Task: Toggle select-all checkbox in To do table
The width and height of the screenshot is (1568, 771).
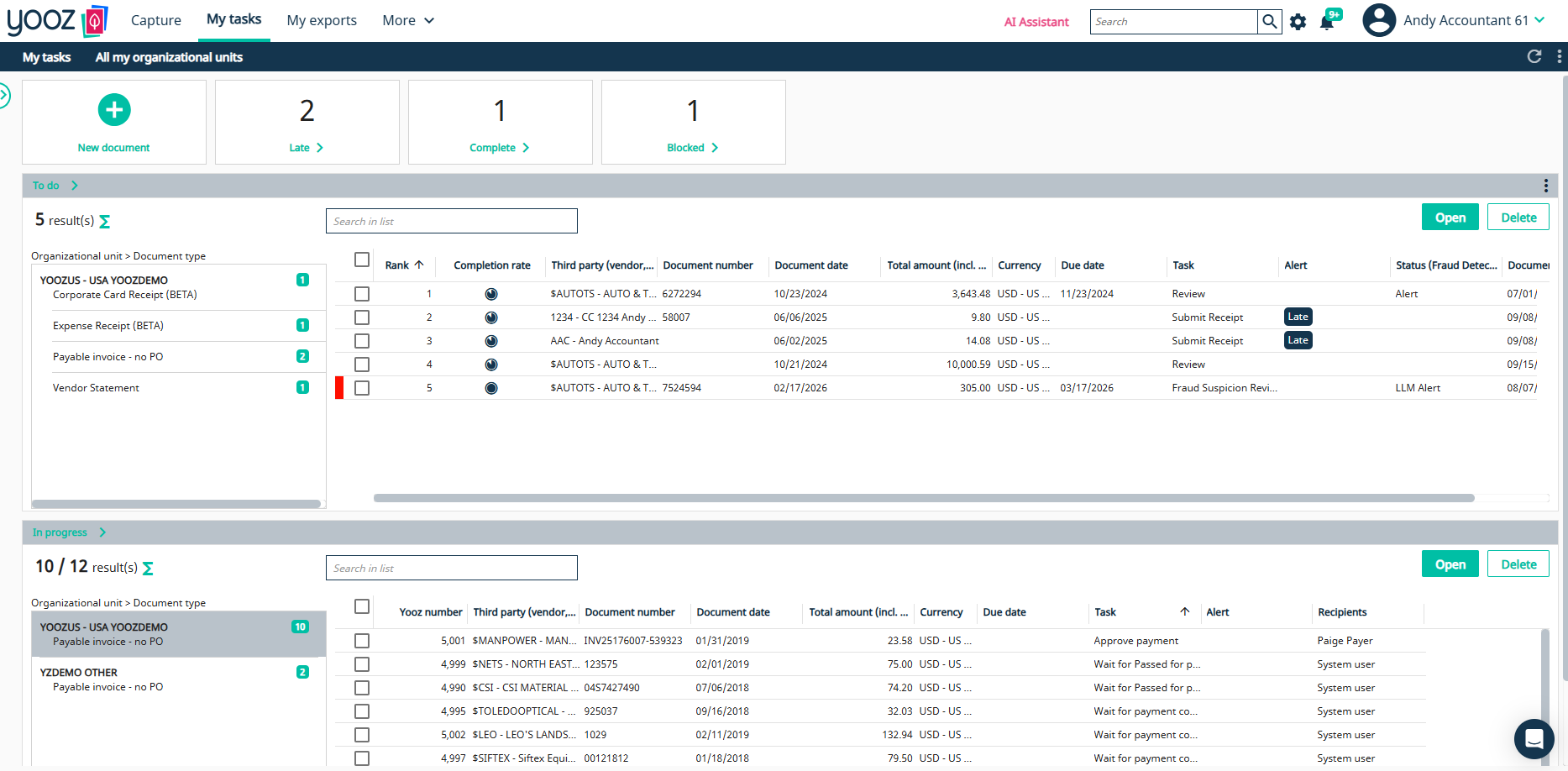Action: 362,260
